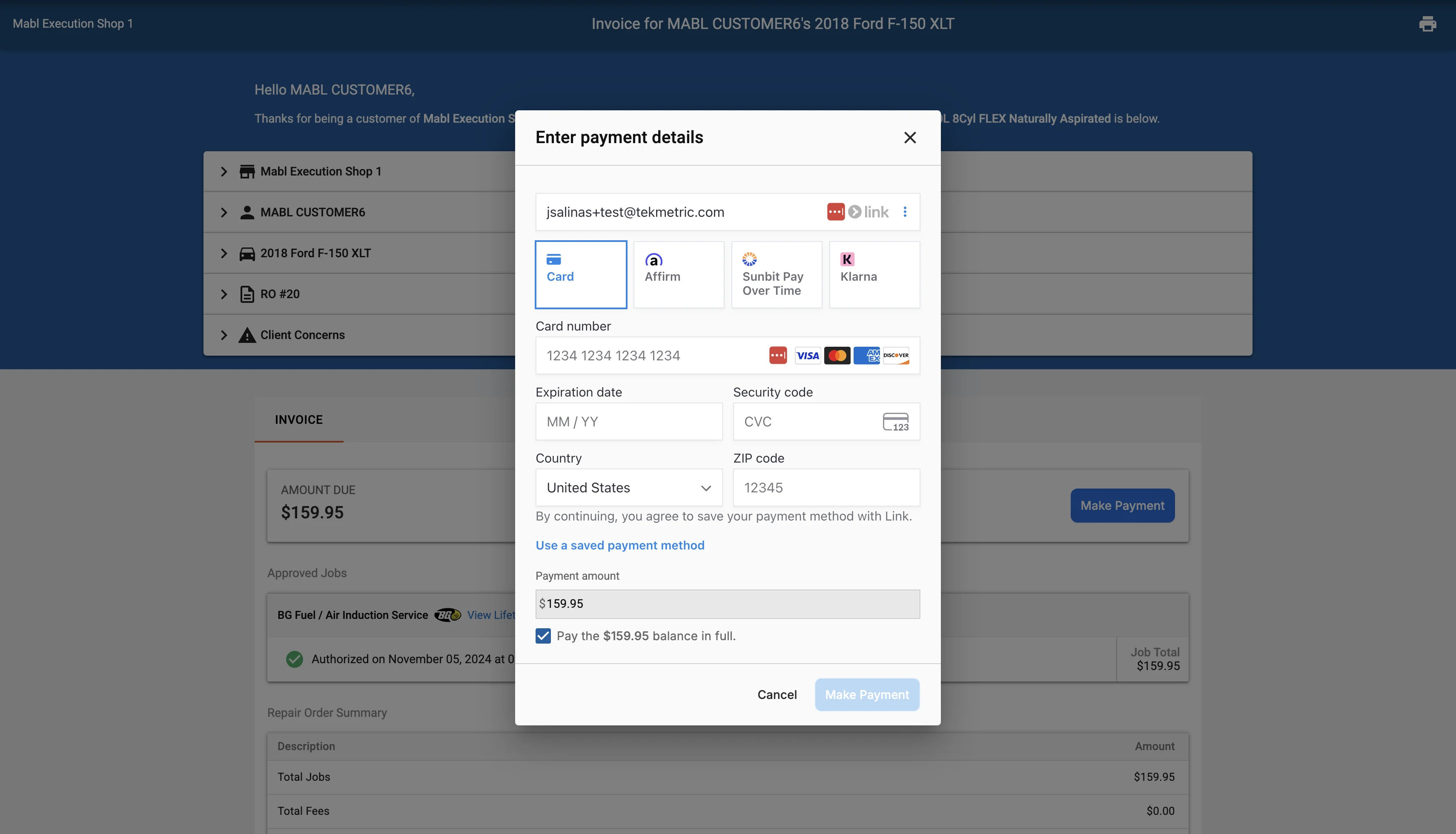This screenshot has width=1456, height=834.
Task: Click the Link logo in email field
Action: [869, 212]
